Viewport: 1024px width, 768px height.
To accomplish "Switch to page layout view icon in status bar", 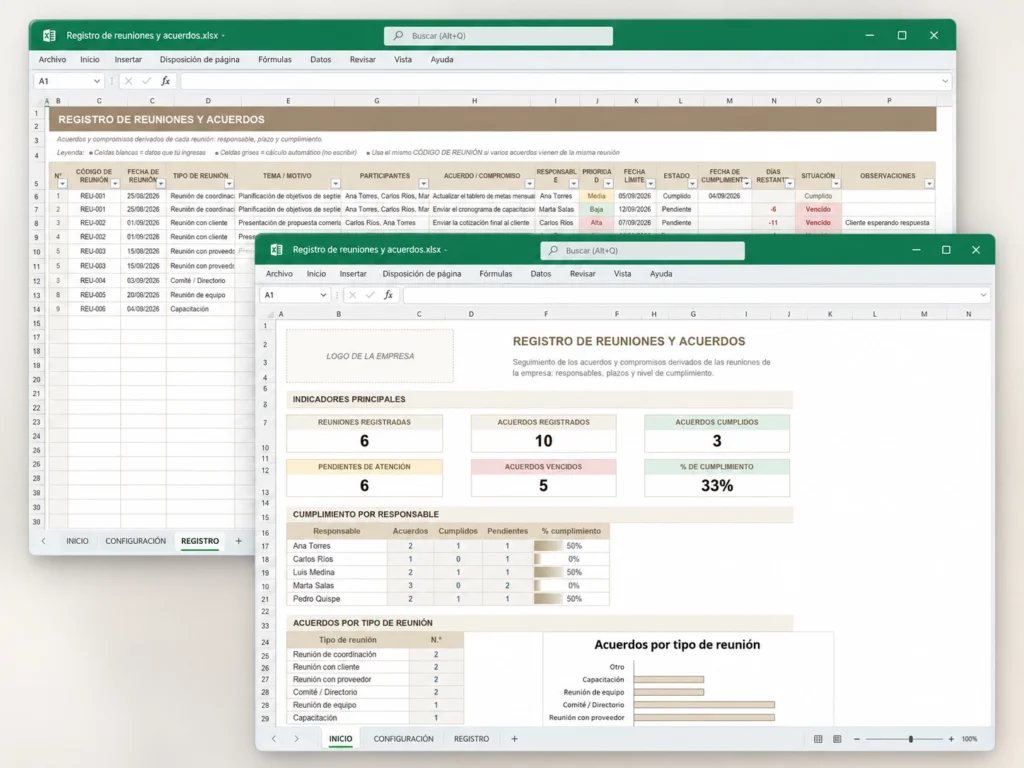I will coord(837,739).
